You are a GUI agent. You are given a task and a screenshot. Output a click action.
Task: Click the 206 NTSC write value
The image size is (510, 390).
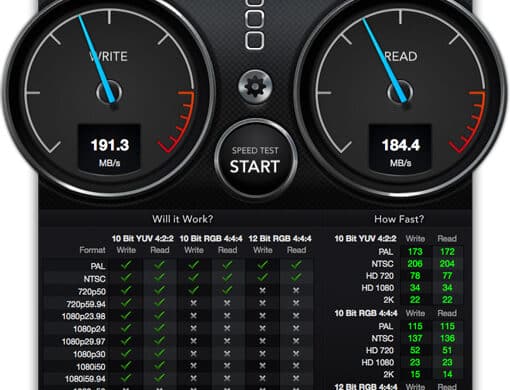415,264
